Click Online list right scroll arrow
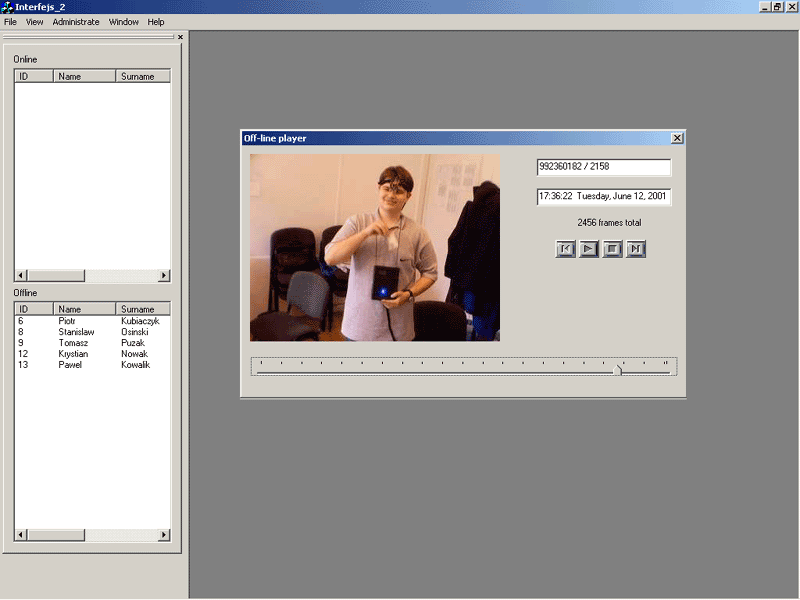The height and width of the screenshot is (600, 800). [x=164, y=276]
